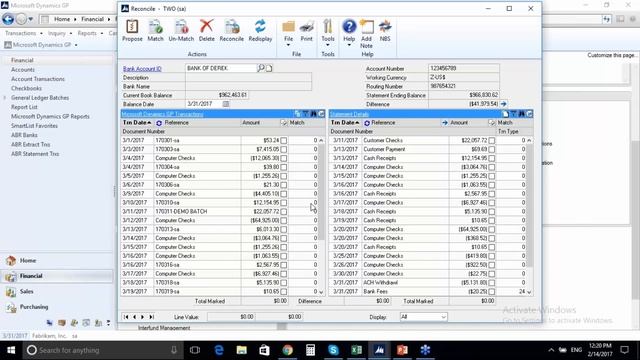Screen dimensions: 640x360
Task: Open Excel from the taskbar
Action: [x=356, y=350]
